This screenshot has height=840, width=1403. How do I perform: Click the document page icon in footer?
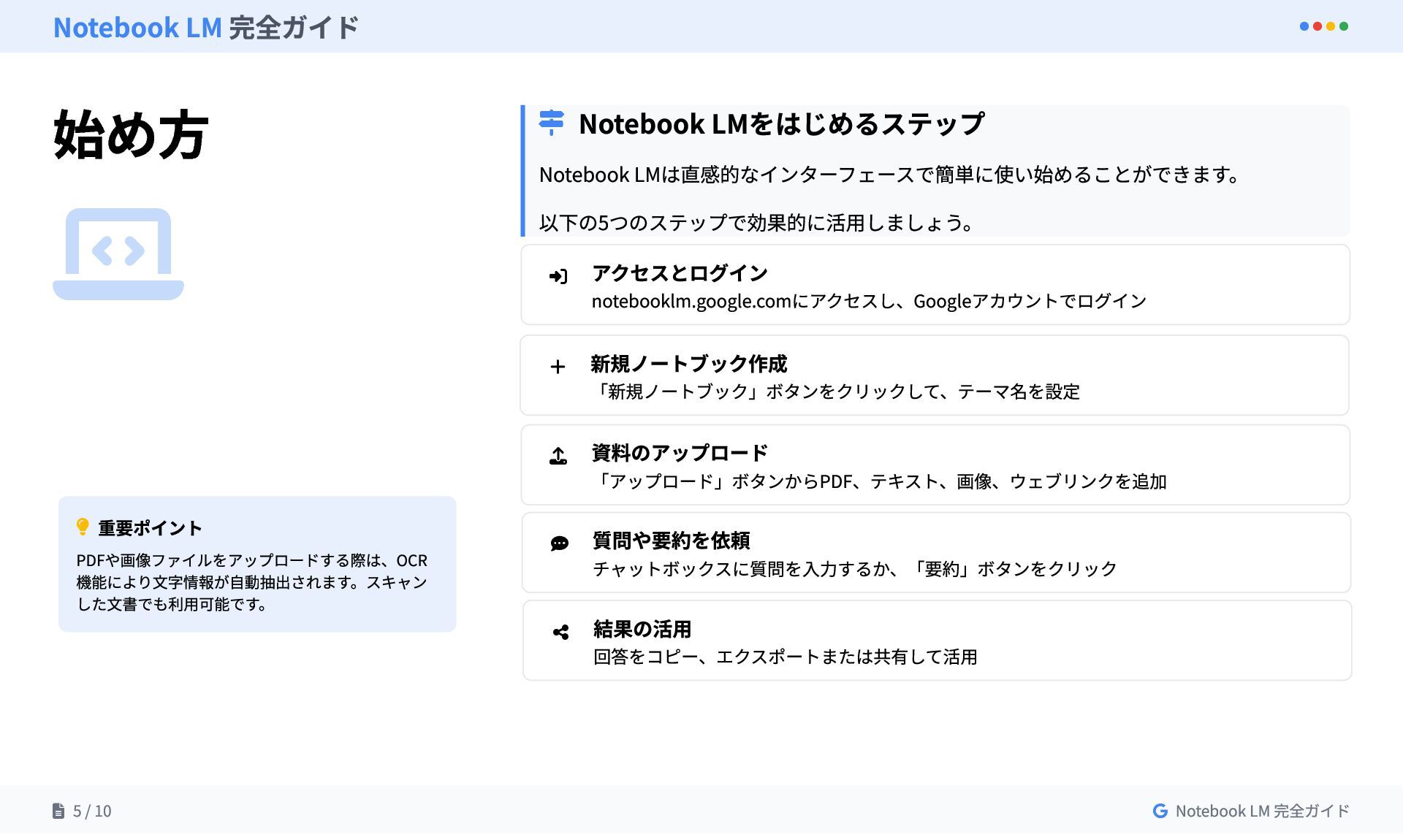coord(58,811)
